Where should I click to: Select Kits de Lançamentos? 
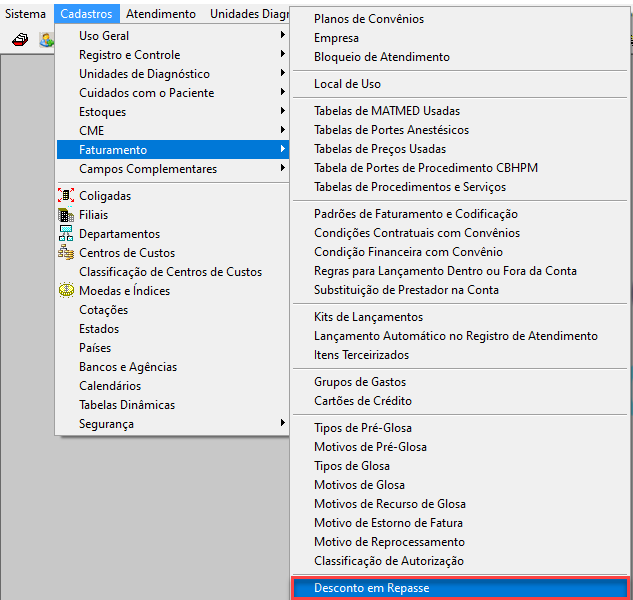click(x=460, y=317)
